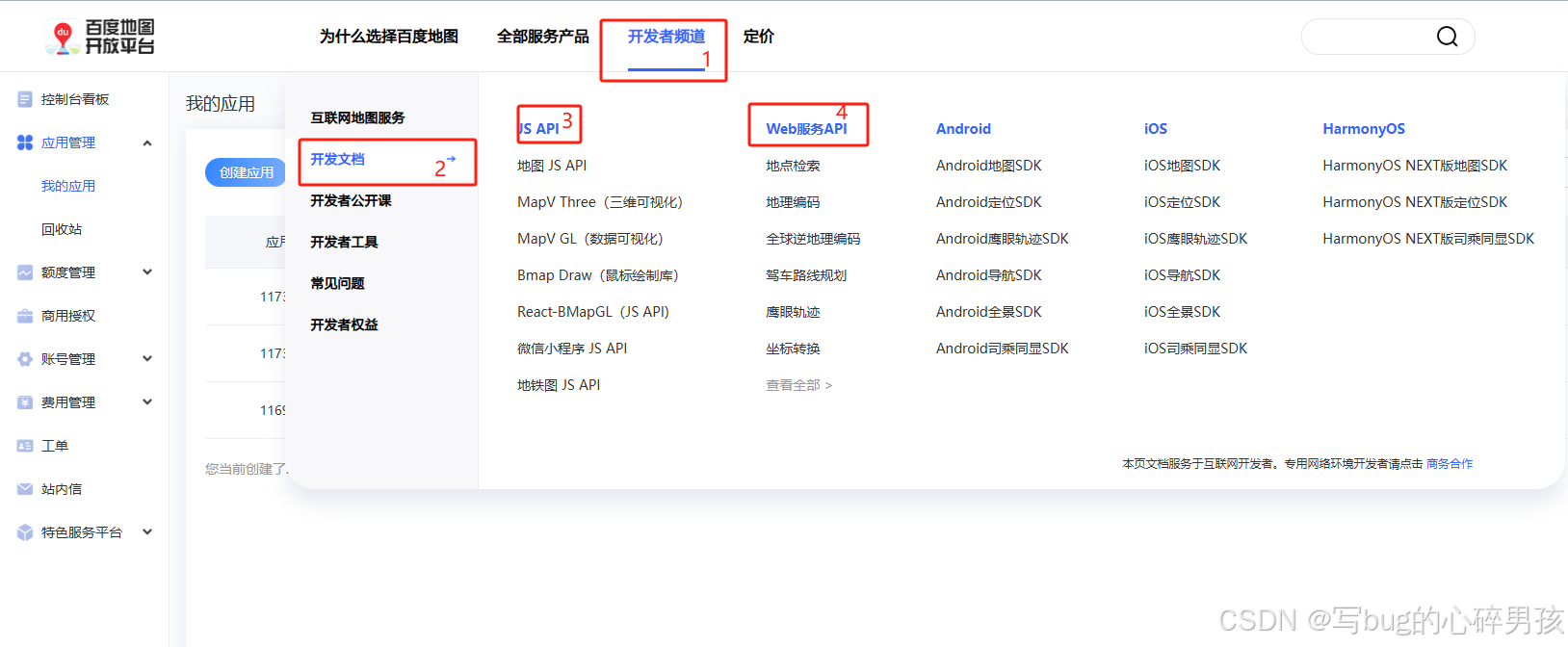Screen dimensions: 1568x647
Task: Open Android鹰眼轨迹SDK link
Action: 1003,239
